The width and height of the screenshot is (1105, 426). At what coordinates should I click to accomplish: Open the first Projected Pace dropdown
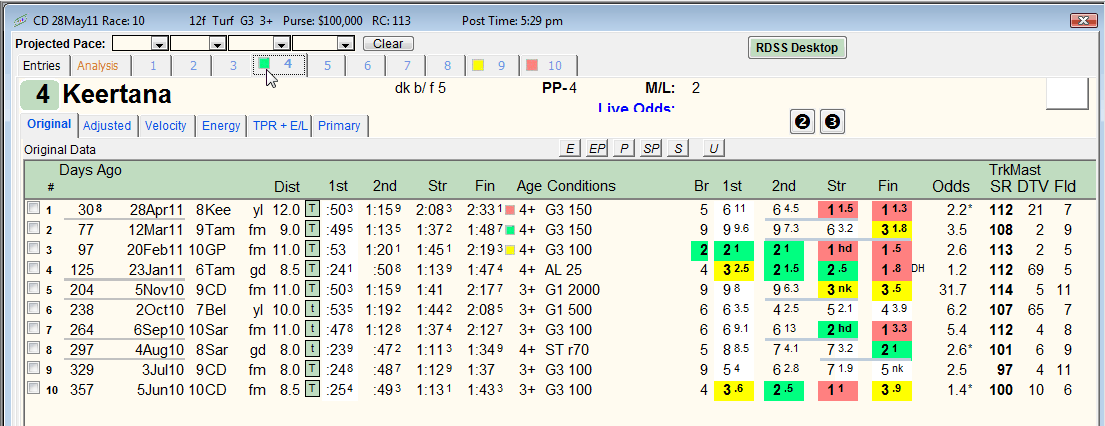point(160,44)
